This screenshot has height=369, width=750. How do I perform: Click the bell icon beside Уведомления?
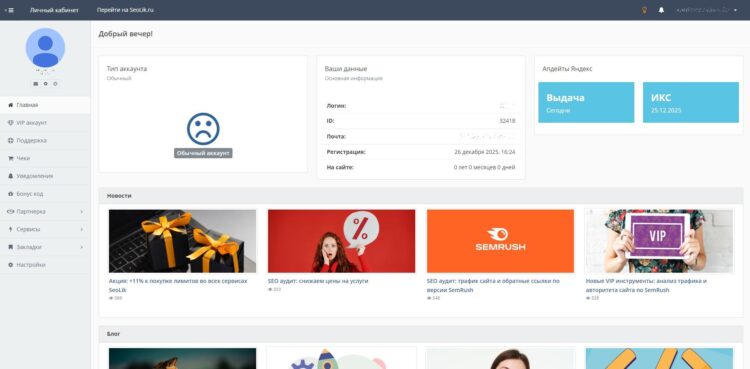click(x=11, y=176)
